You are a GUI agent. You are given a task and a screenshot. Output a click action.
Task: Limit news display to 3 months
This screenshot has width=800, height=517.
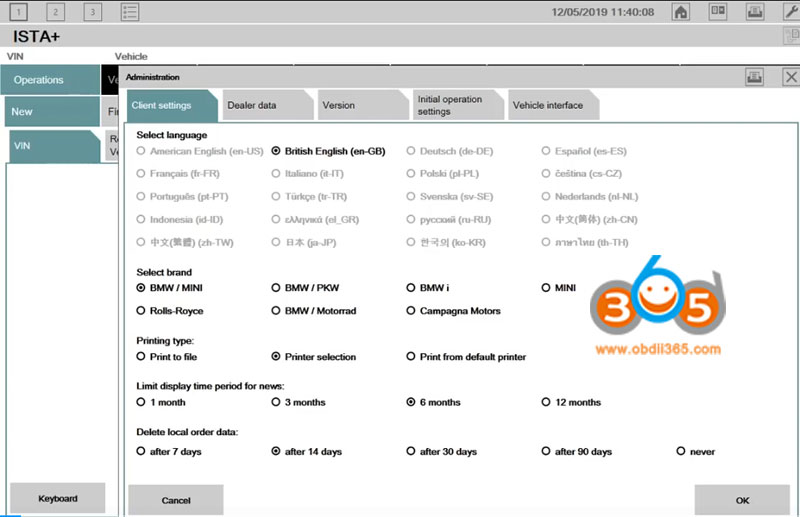pos(298,402)
